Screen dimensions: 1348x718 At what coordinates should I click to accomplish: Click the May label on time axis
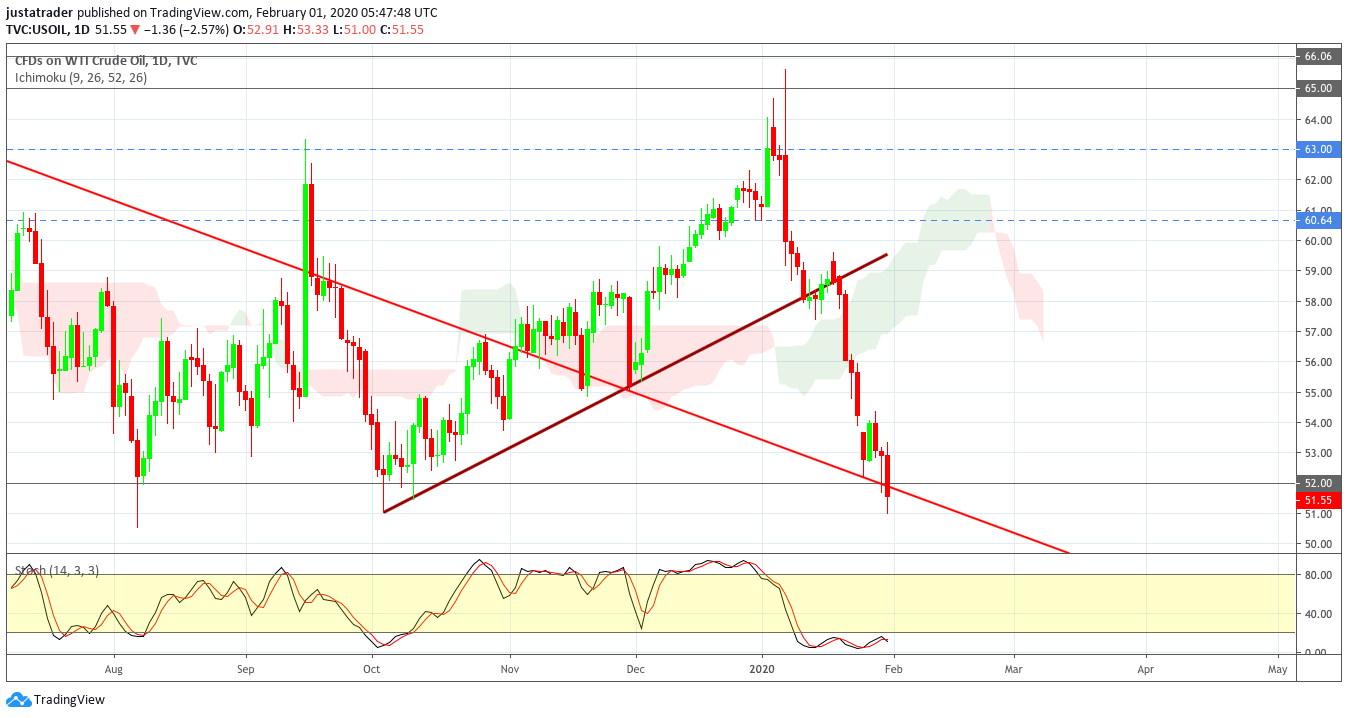point(1277,668)
